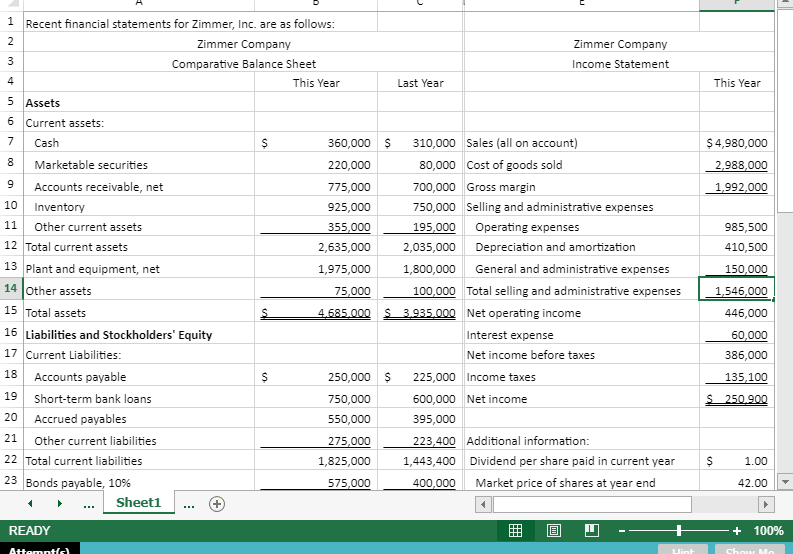Select depreciation and amortization value 410,500
Viewport: 793px width, 554px height.
coord(736,246)
